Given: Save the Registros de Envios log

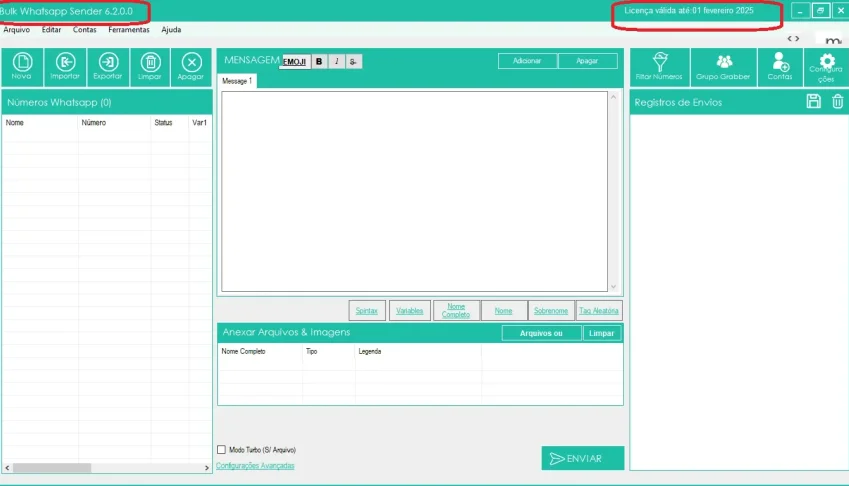Looking at the screenshot, I should pyautogui.click(x=813, y=101).
